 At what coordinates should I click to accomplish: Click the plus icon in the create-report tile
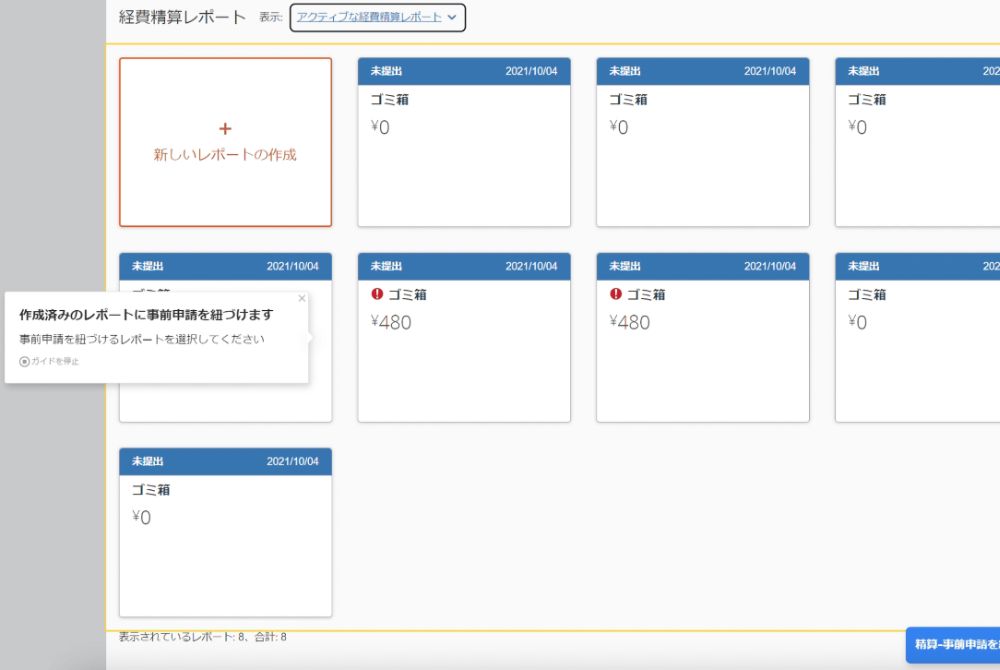225,128
